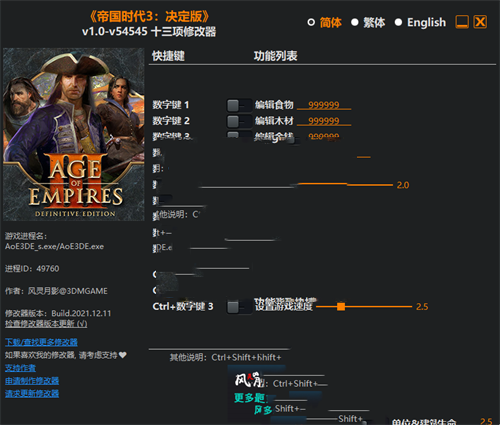Screen dimensions: 500x425
Task: Click the heart icon after 请考虑支持
Action: pos(123,355)
